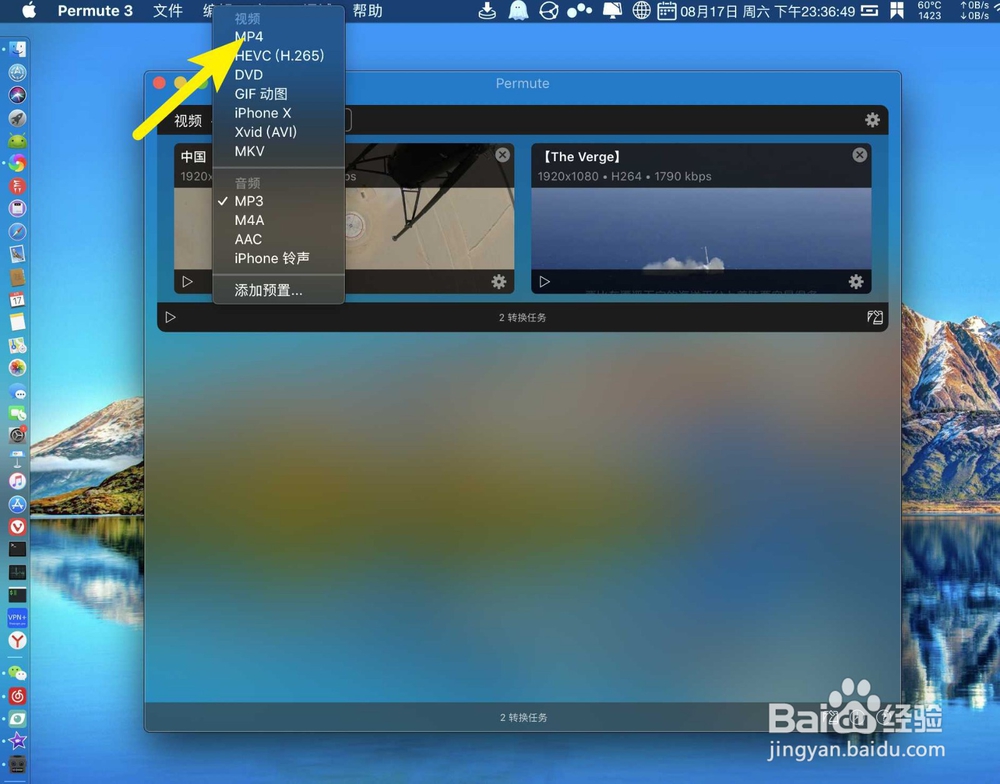Remove the 中国 video from queue

tap(503, 154)
